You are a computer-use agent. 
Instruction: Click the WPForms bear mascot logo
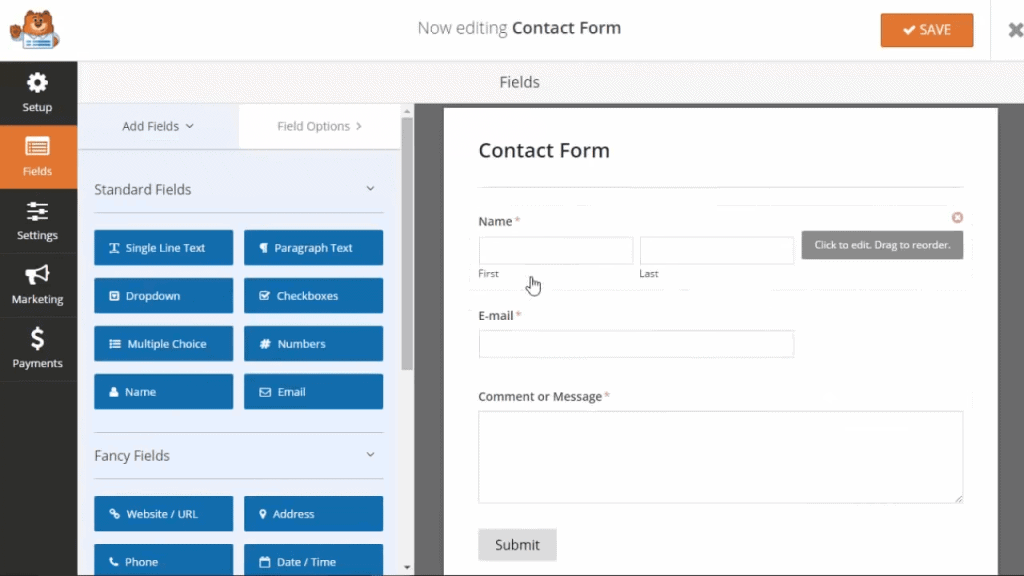coord(34,29)
